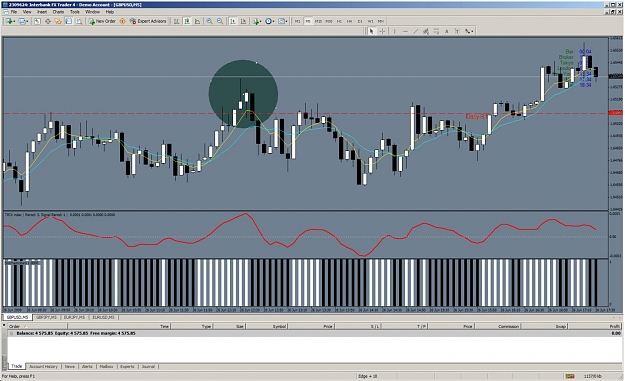The image size is (625, 381).
Task: Click the New Chart toolbar icon
Action: (x=10, y=21)
